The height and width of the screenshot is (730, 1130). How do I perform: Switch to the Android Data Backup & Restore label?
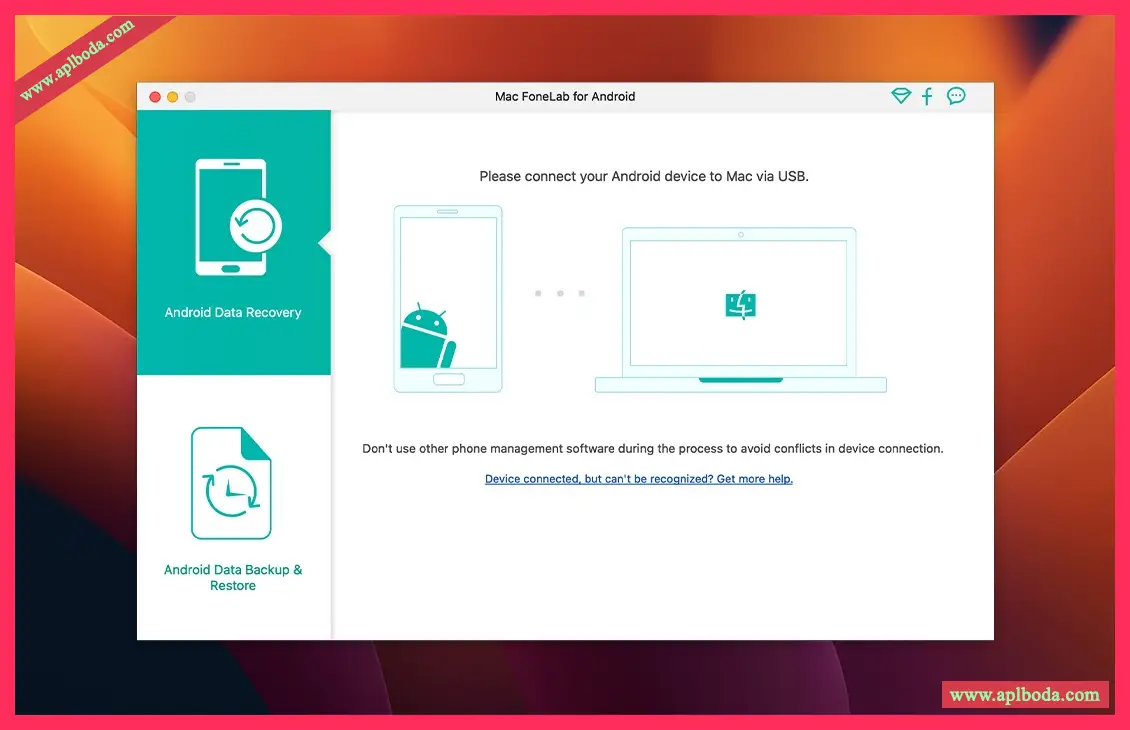tap(233, 577)
